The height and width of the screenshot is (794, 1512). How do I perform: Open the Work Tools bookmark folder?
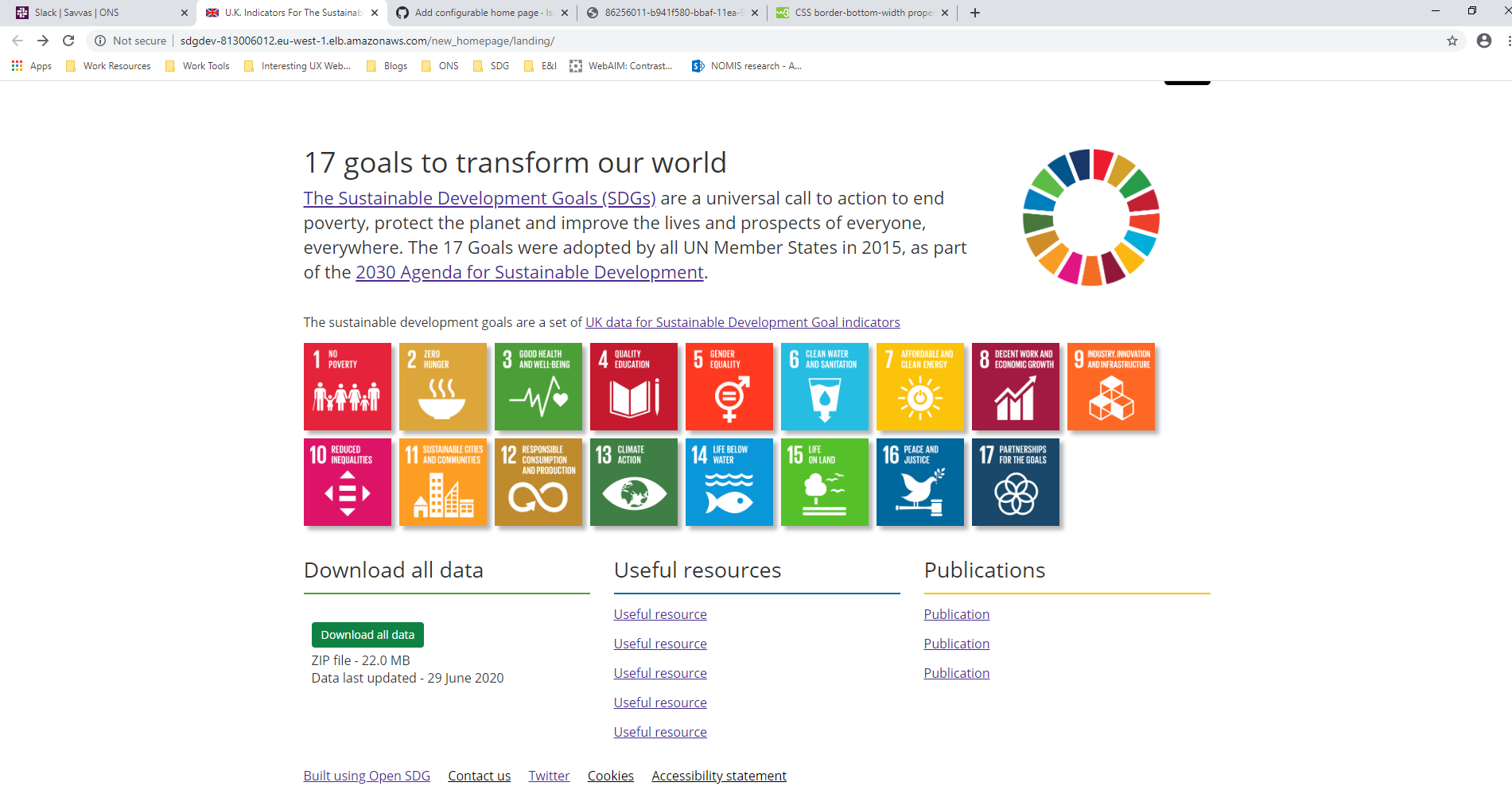[197, 66]
